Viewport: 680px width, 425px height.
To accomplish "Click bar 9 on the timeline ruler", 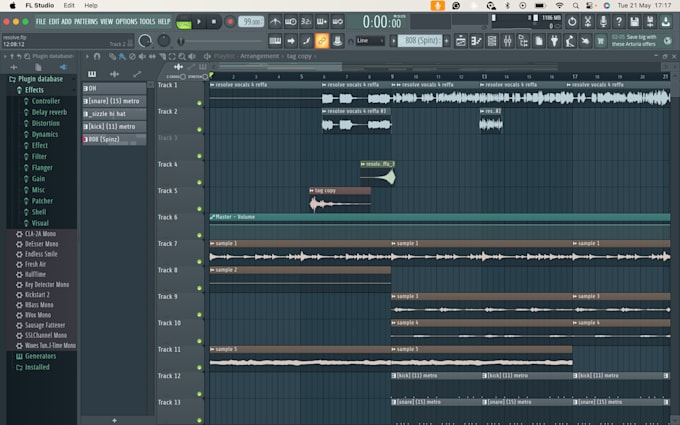I will click(x=392, y=77).
